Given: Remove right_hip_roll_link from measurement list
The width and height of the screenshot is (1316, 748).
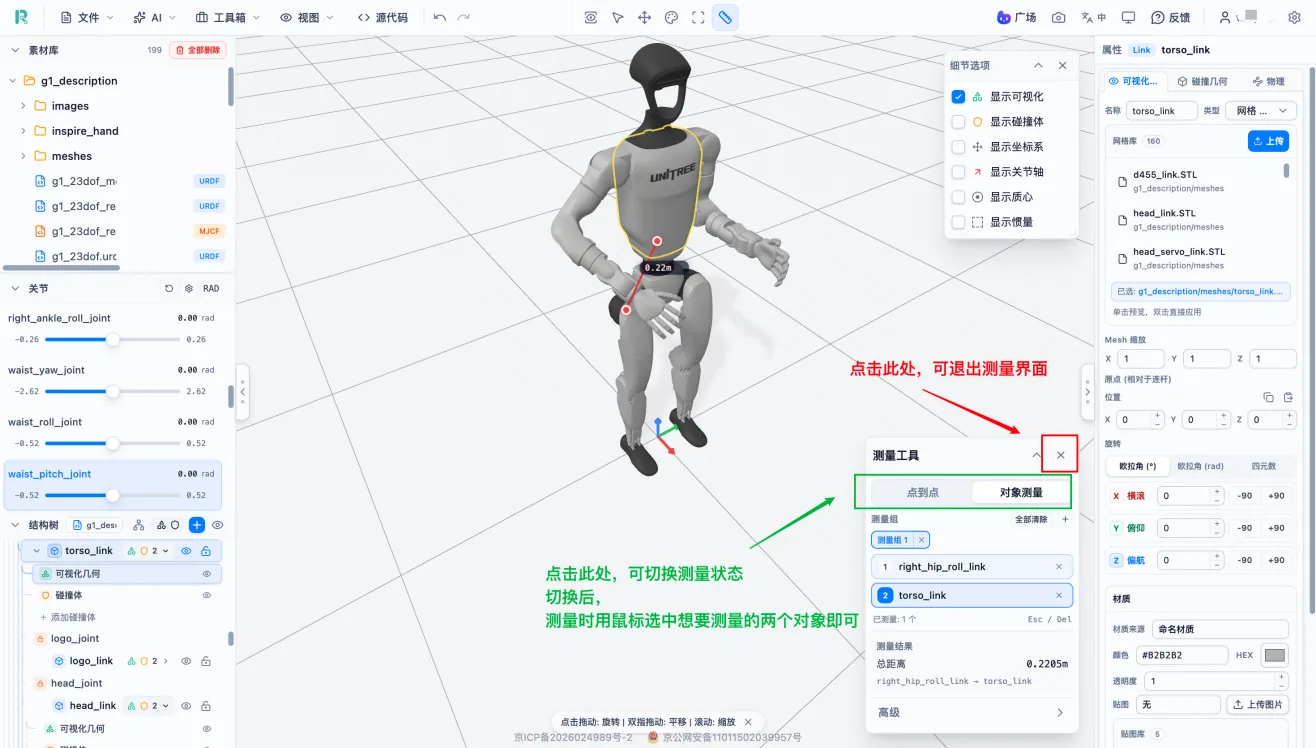Looking at the screenshot, I should point(1059,567).
